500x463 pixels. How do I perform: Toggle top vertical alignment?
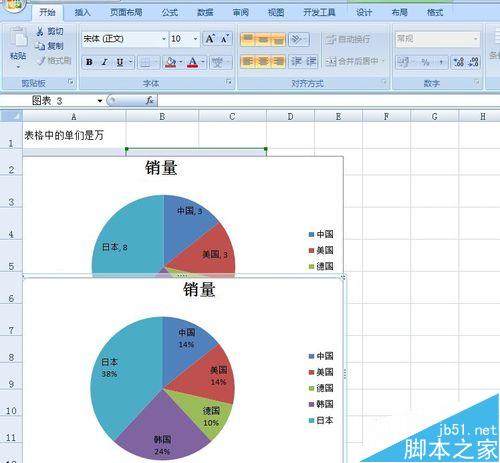coord(248,39)
